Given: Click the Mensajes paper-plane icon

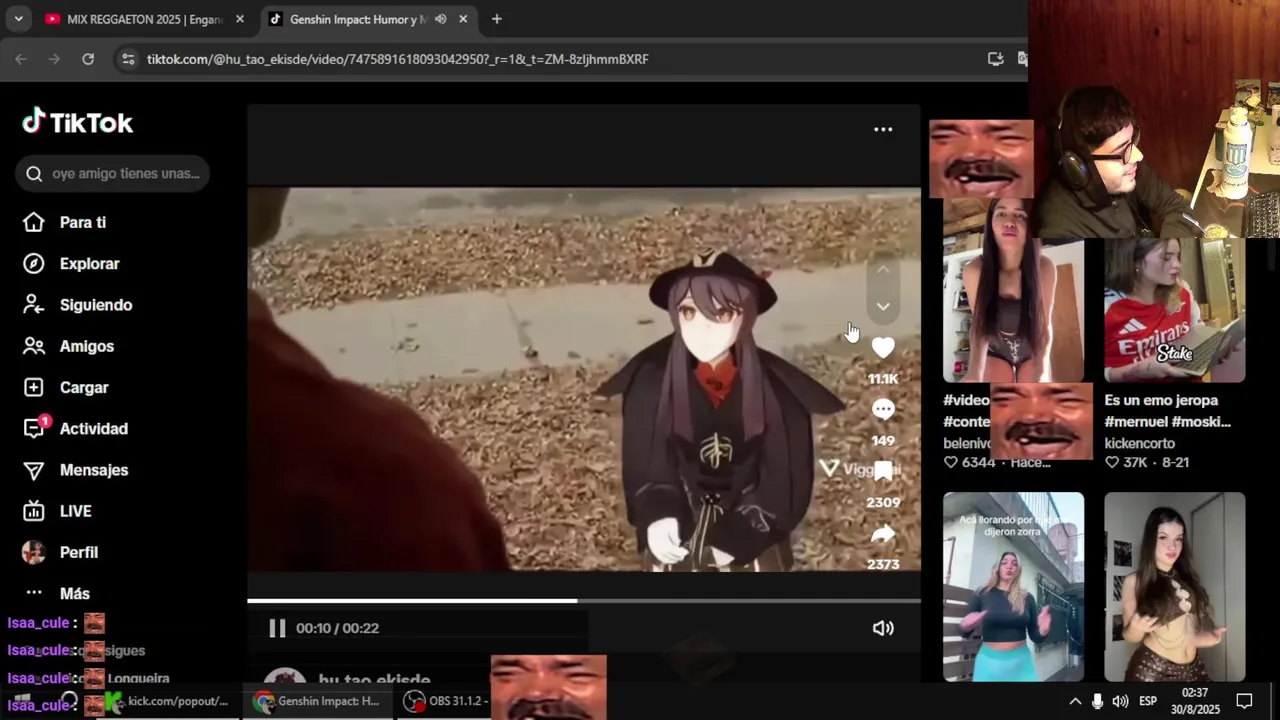Looking at the screenshot, I should point(34,470).
